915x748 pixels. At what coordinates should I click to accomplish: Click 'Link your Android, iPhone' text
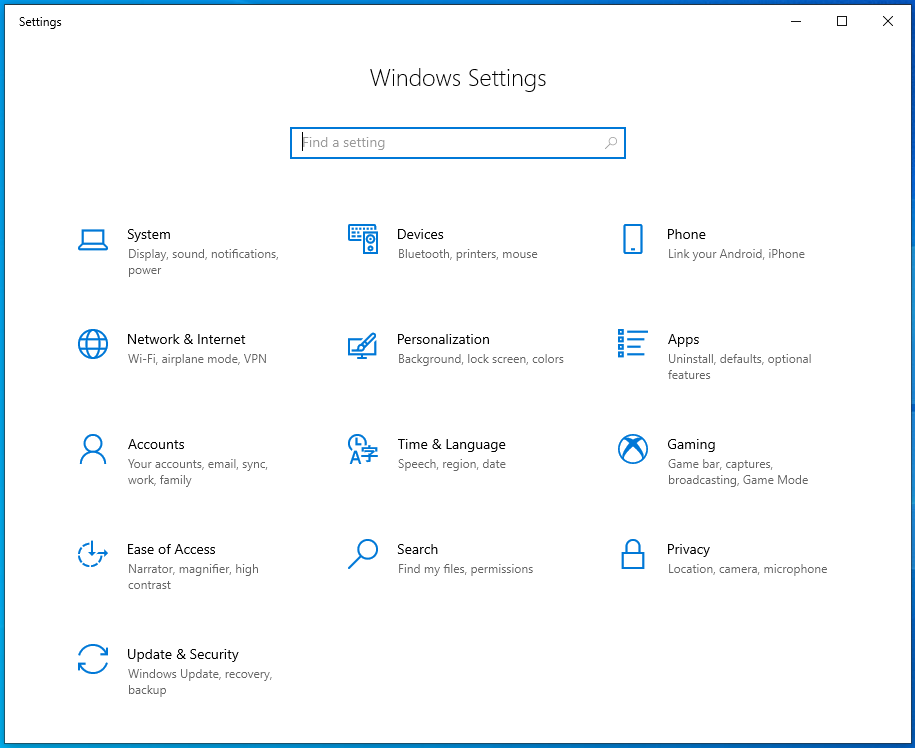[736, 254]
